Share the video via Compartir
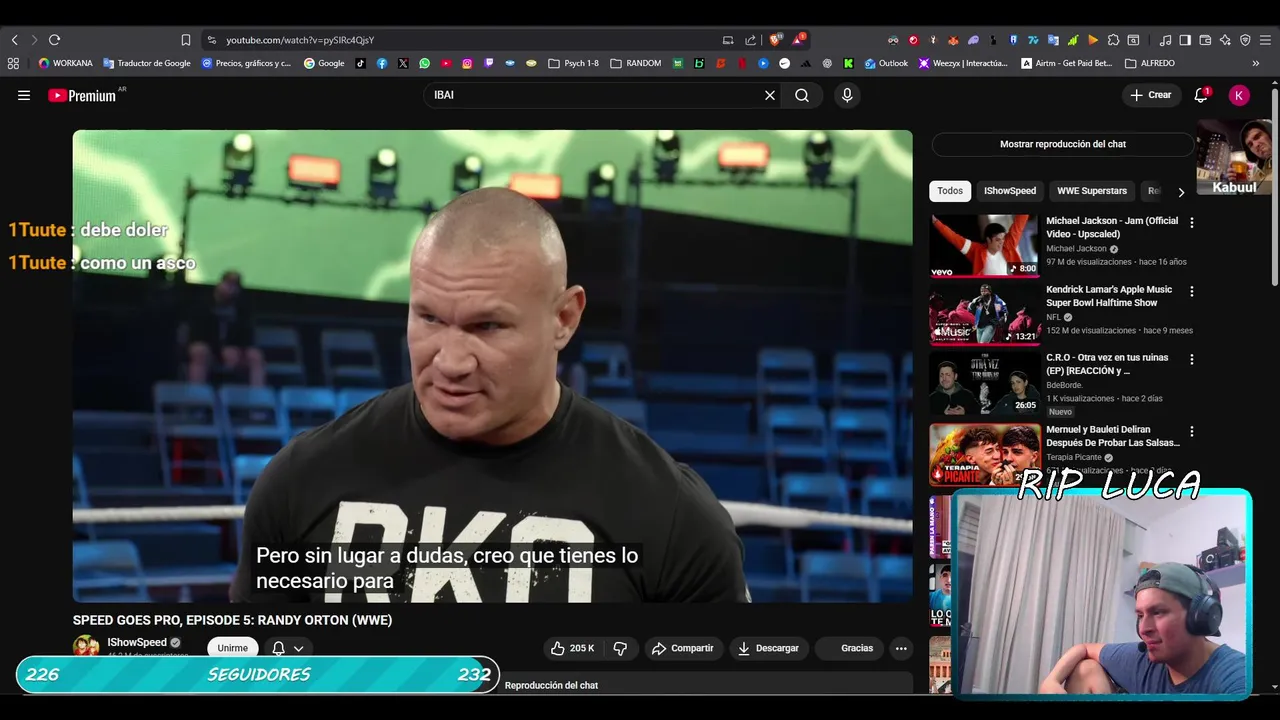The height and width of the screenshot is (720, 1280). point(683,648)
